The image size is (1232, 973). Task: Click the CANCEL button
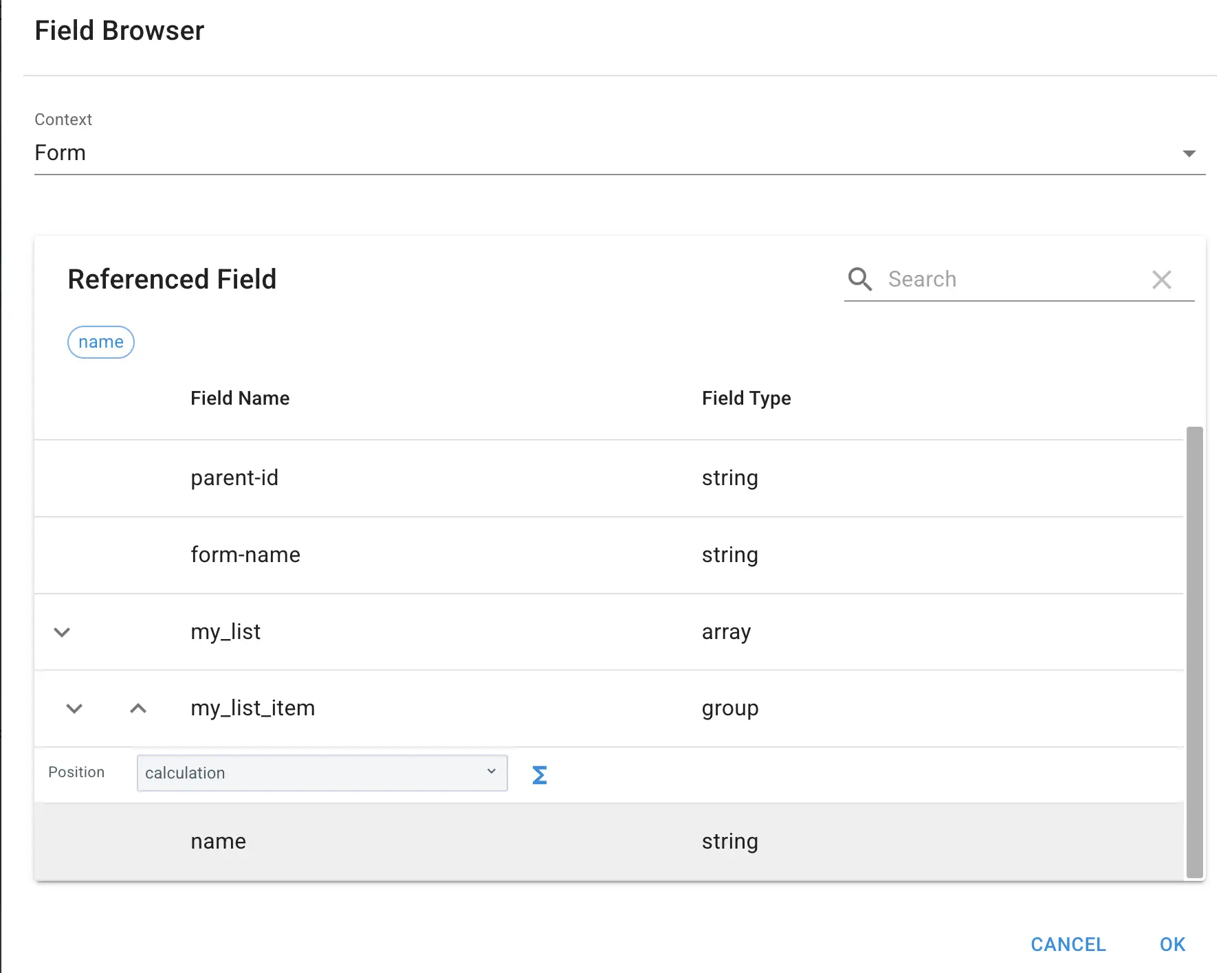[1068, 944]
